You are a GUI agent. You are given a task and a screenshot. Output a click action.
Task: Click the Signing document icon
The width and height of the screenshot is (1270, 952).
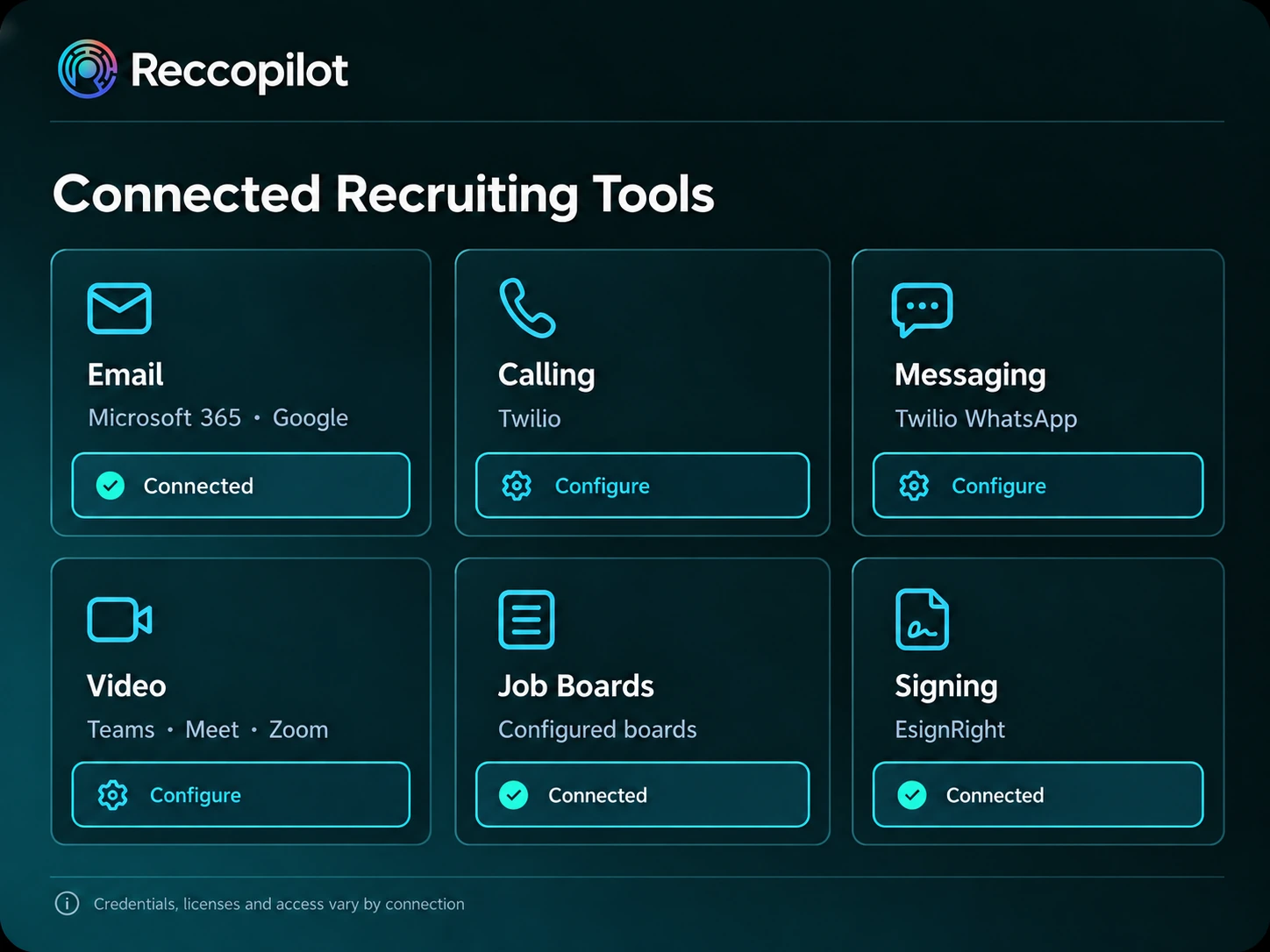coord(922,619)
